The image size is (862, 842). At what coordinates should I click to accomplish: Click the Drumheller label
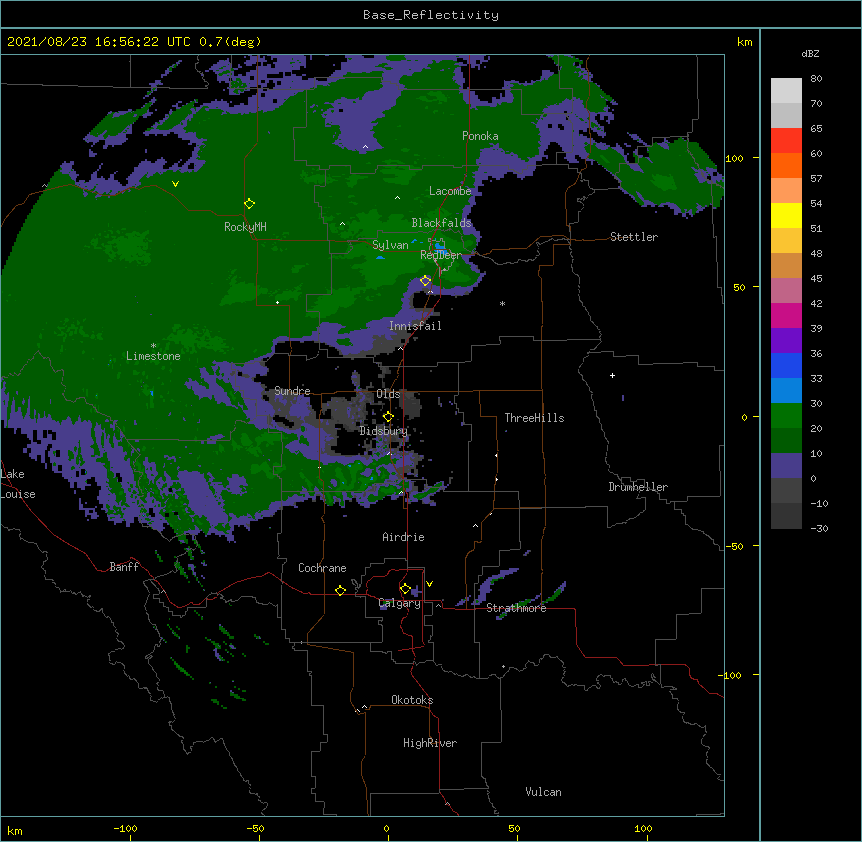click(x=638, y=487)
